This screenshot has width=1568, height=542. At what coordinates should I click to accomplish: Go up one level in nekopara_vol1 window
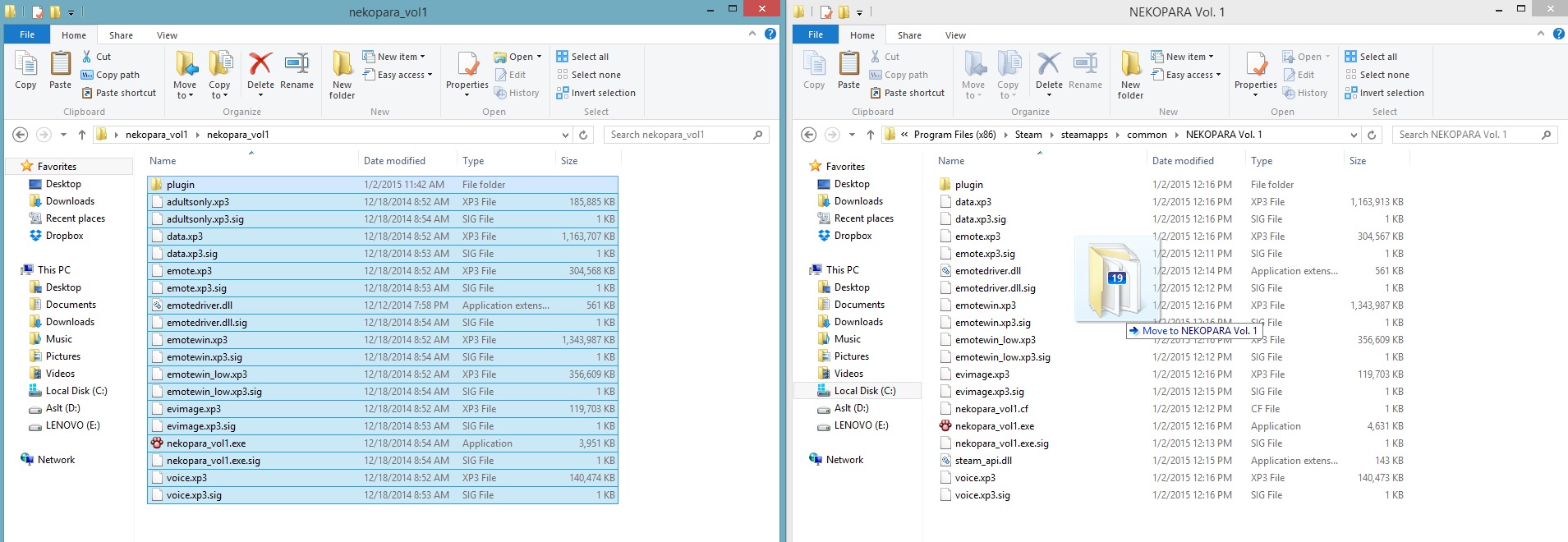[82, 135]
